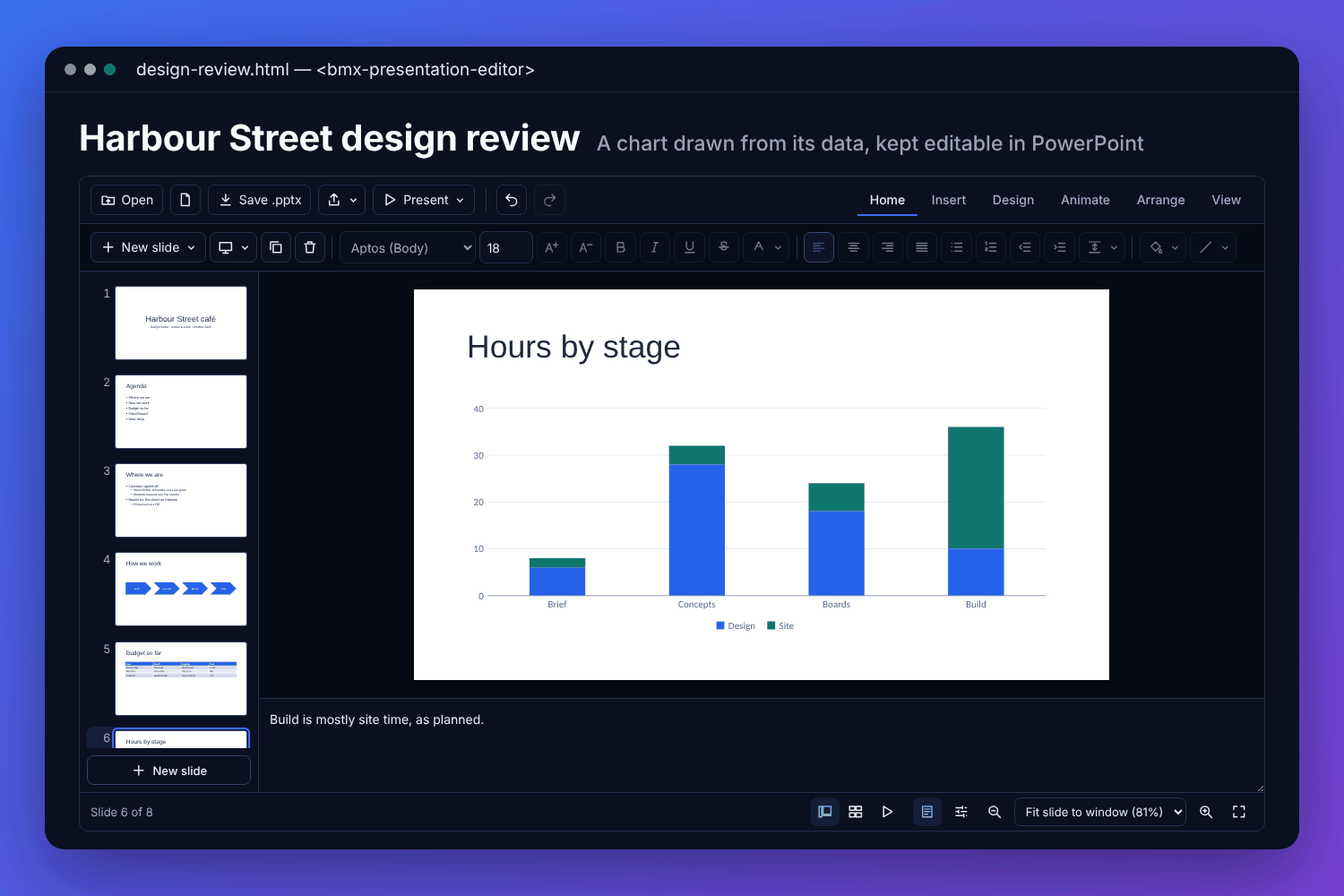Viewport: 1344px width, 896px height.
Task: Toggle italic formatting
Action: tap(654, 247)
